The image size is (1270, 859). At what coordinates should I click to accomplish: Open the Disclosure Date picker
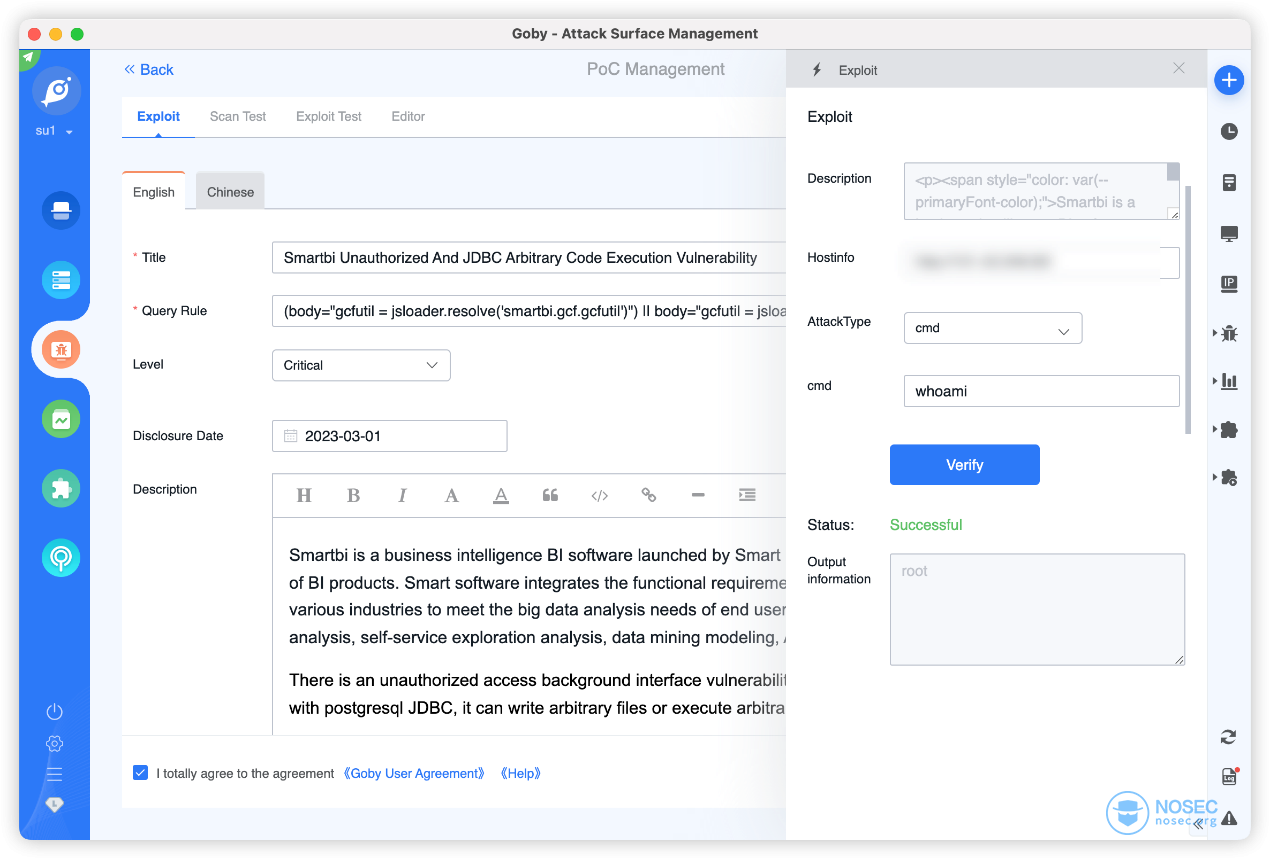389,436
